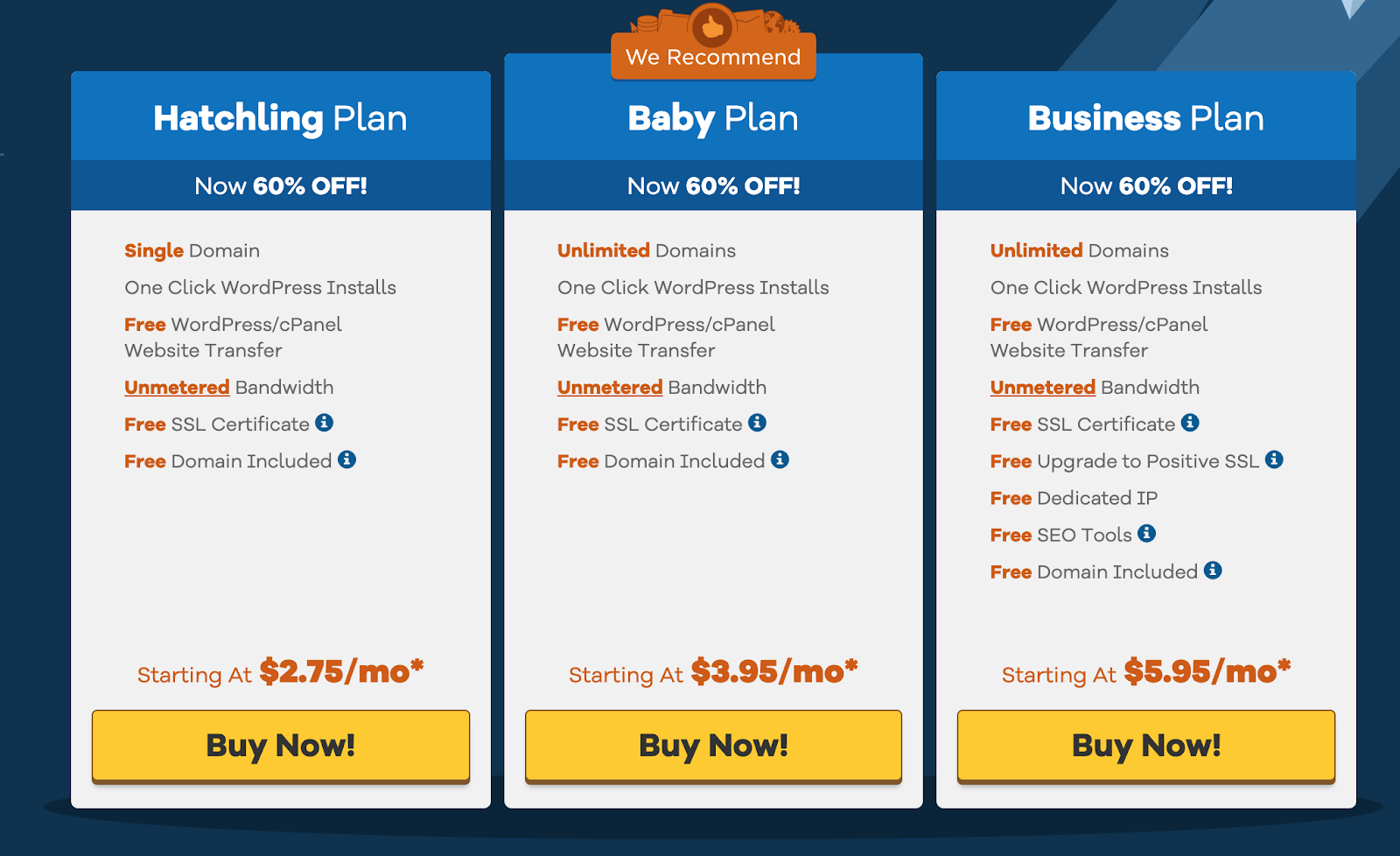Click Buy Now under the Baby Plan
Screen dimensions: 1400x856
click(713, 746)
